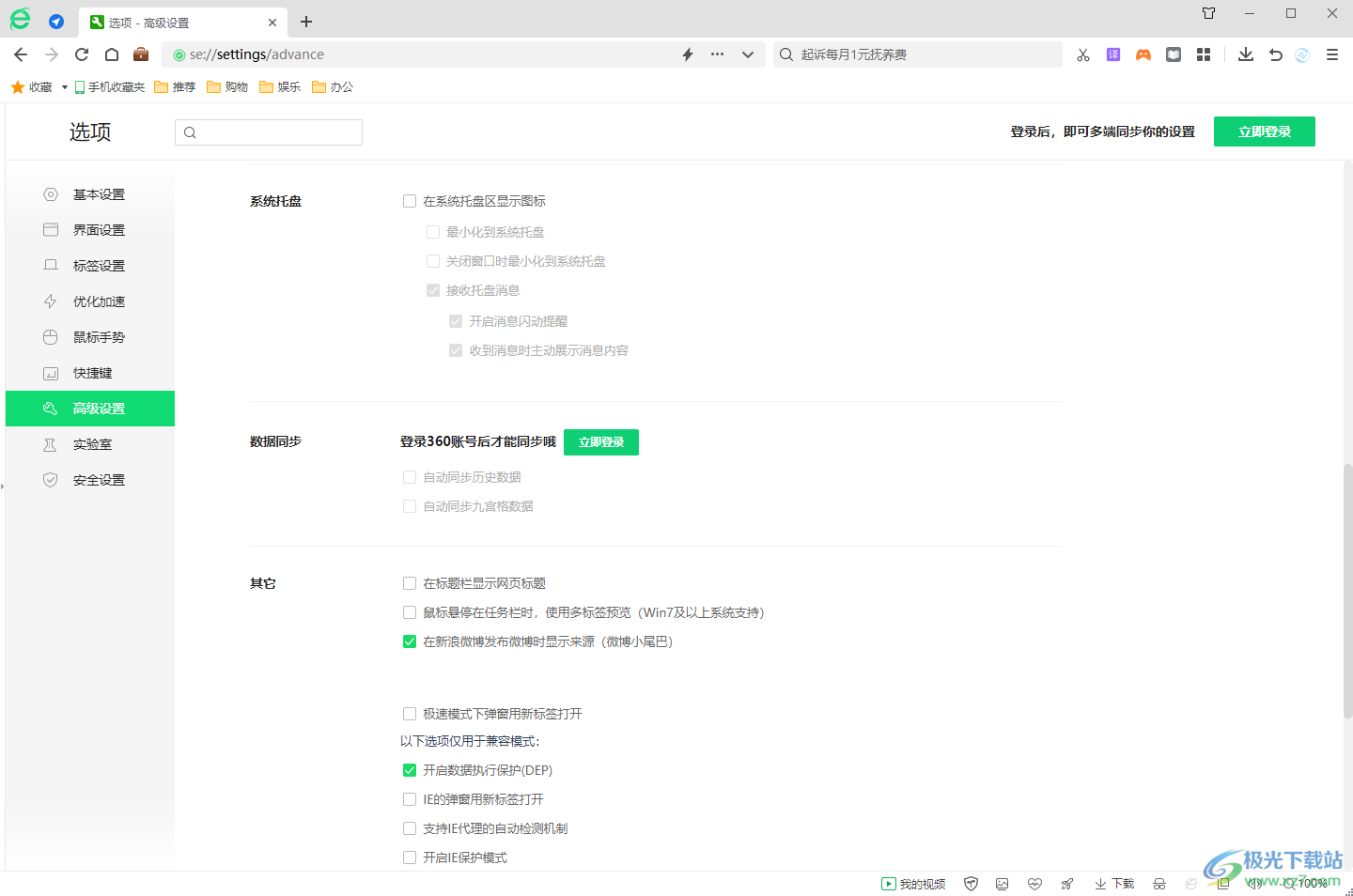Screen dimensions: 1353x896
Task: Click the 360 browser logo icon
Action: [20, 19]
